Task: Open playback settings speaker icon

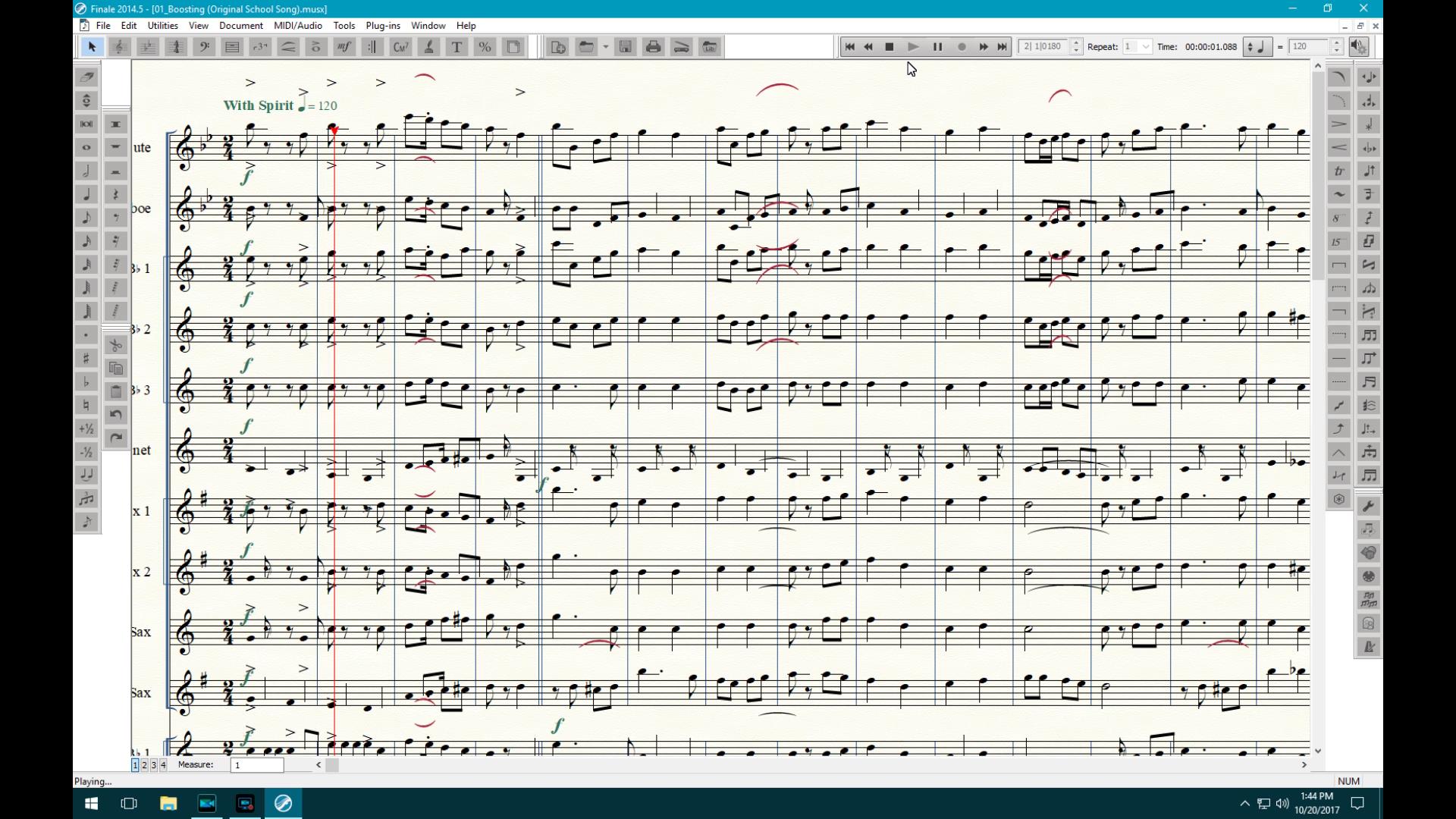Action: coord(1358,47)
